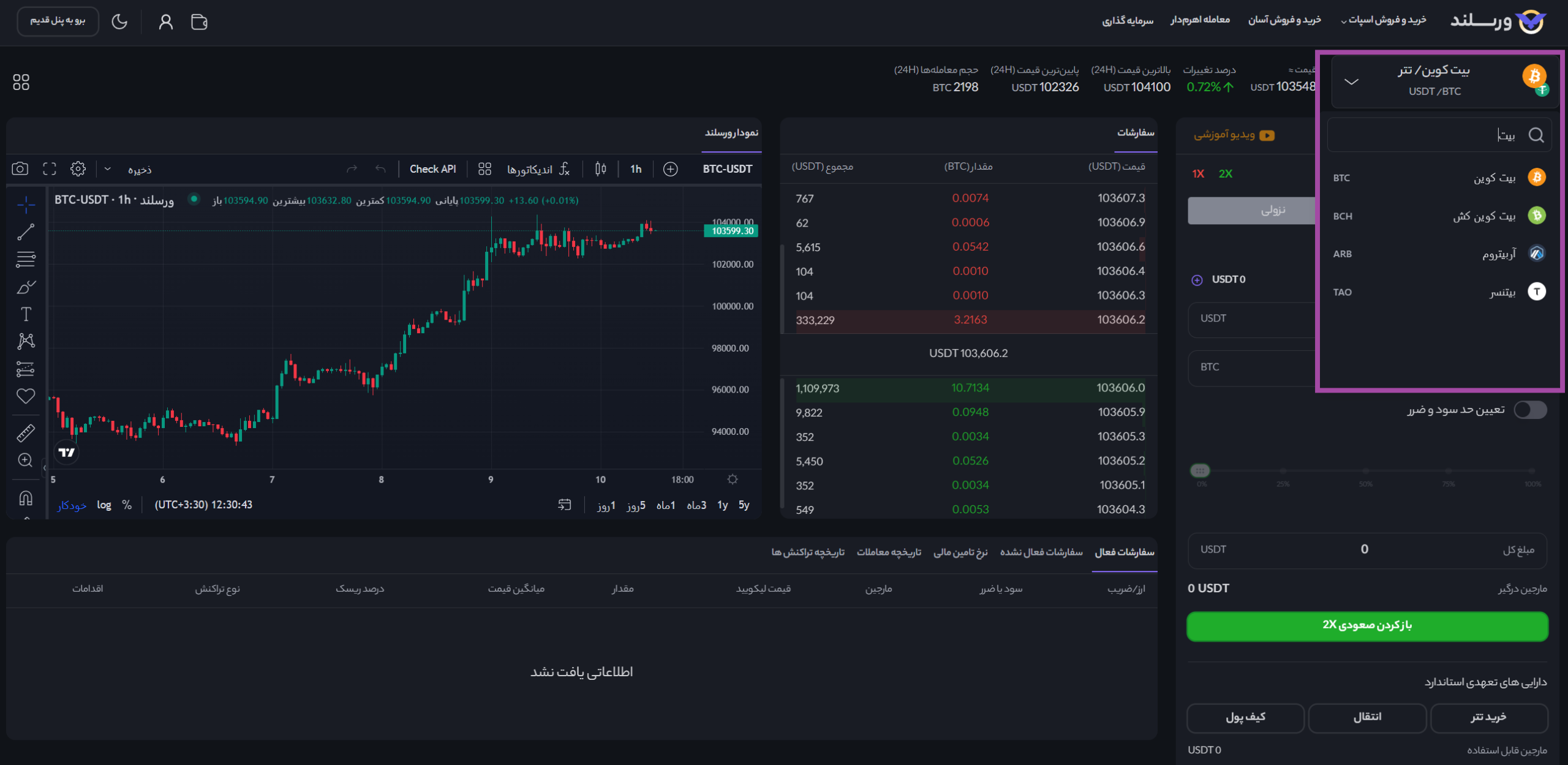Viewport: 1568px width, 765px height.
Task: Click transfer (انتقال) button
Action: point(1367,717)
